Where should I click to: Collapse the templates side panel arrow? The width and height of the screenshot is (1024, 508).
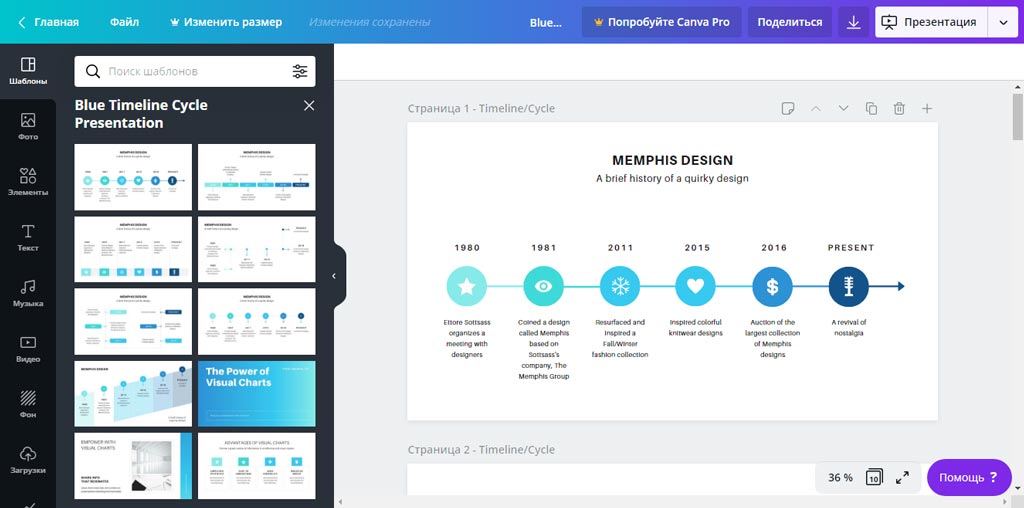tap(334, 276)
